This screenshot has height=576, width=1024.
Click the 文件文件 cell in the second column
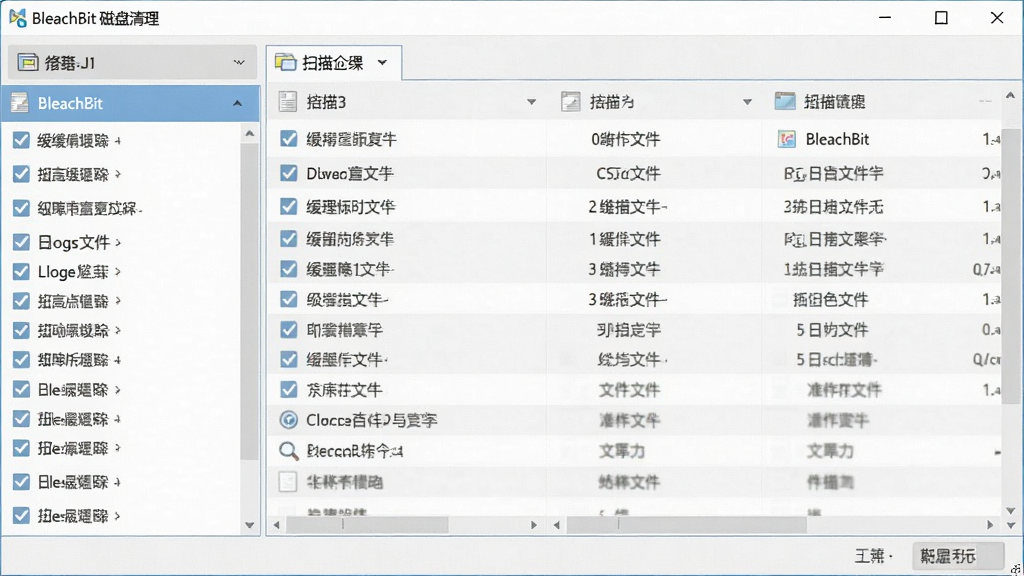(x=630, y=390)
